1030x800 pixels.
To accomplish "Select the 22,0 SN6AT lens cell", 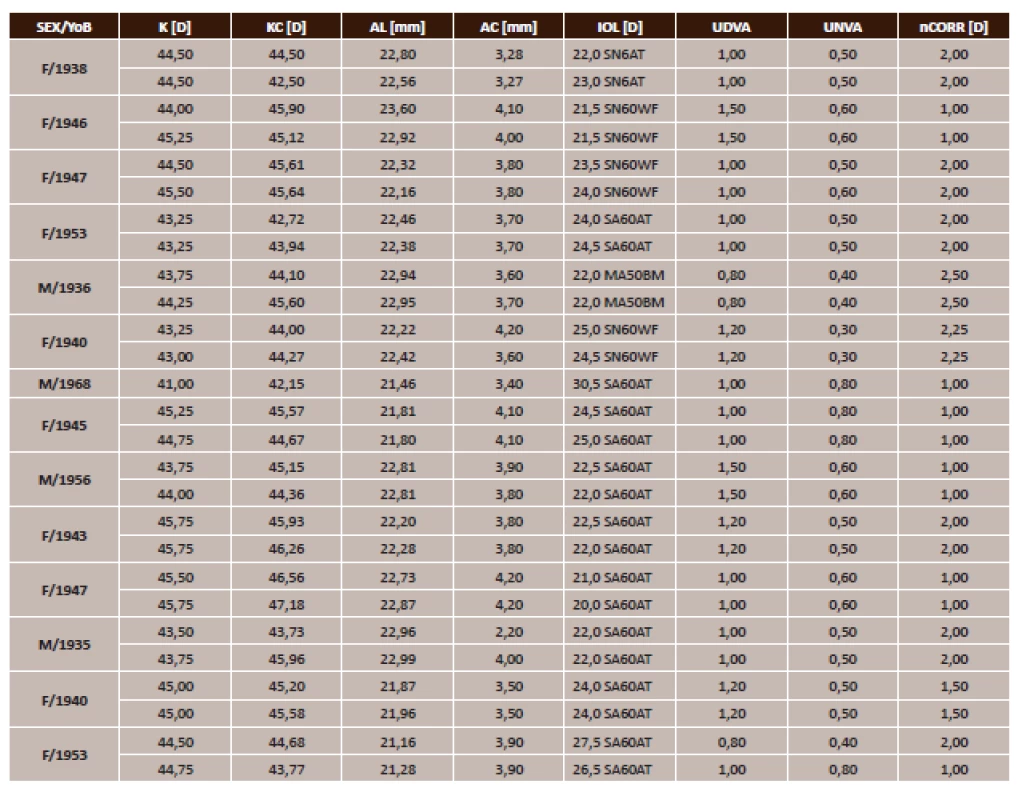I will [619, 55].
